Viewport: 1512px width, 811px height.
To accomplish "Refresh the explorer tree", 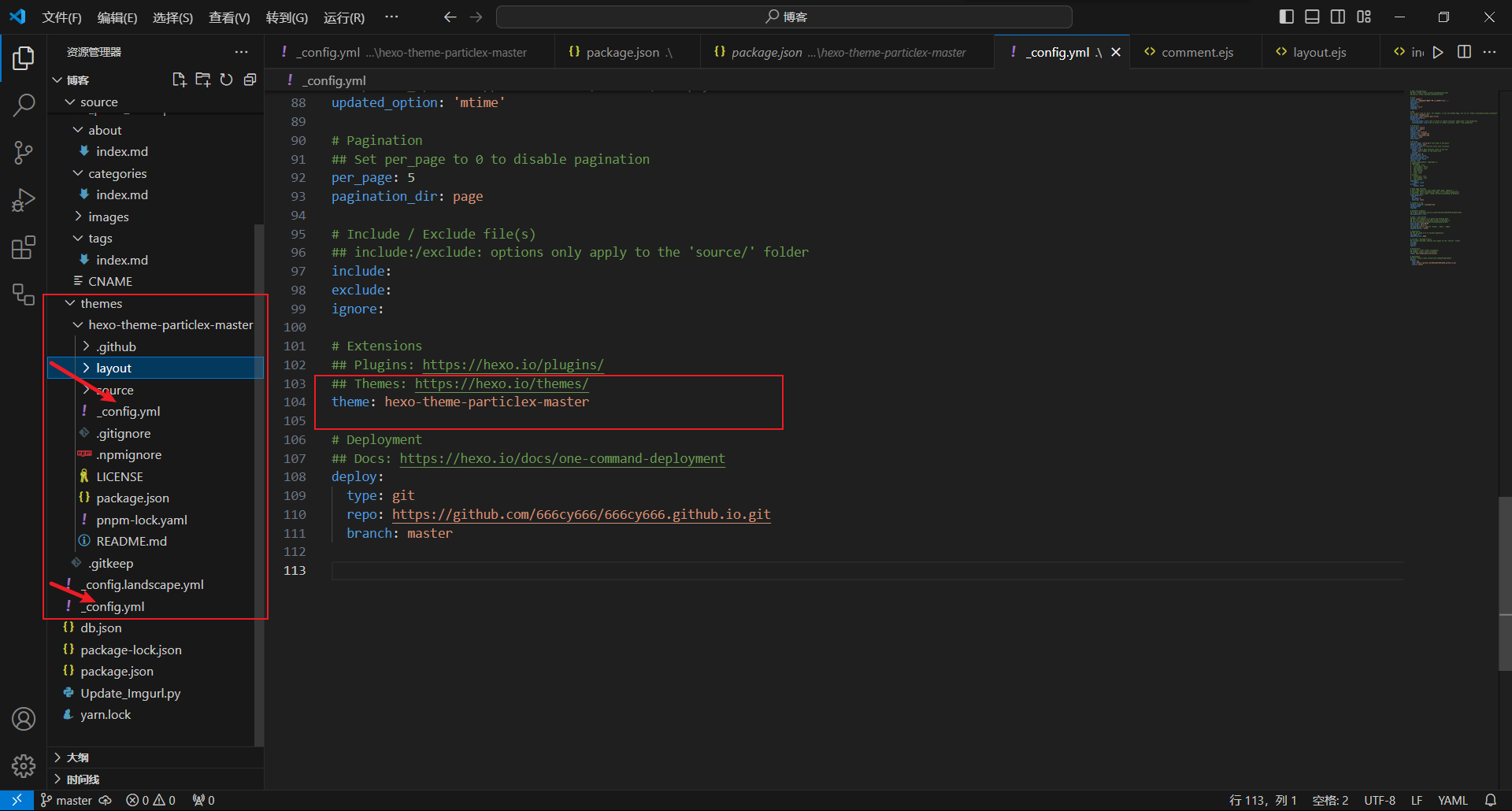I will click(226, 80).
